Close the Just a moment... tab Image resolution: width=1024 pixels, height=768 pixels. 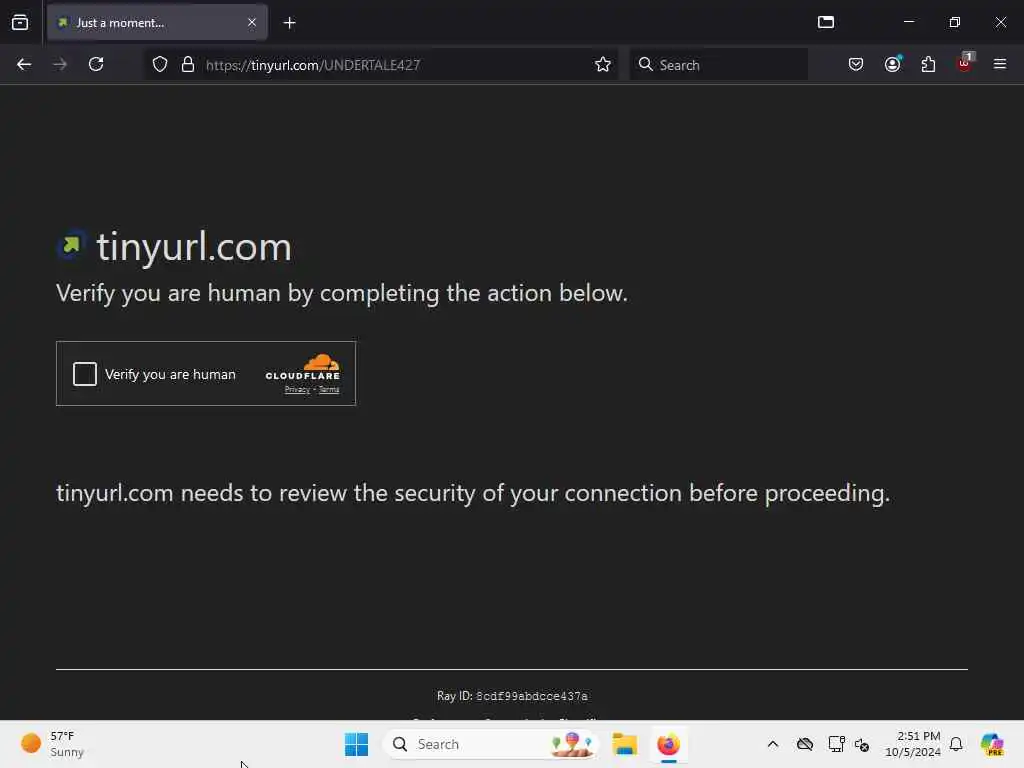pyautogui.click(x=252, y=23)
